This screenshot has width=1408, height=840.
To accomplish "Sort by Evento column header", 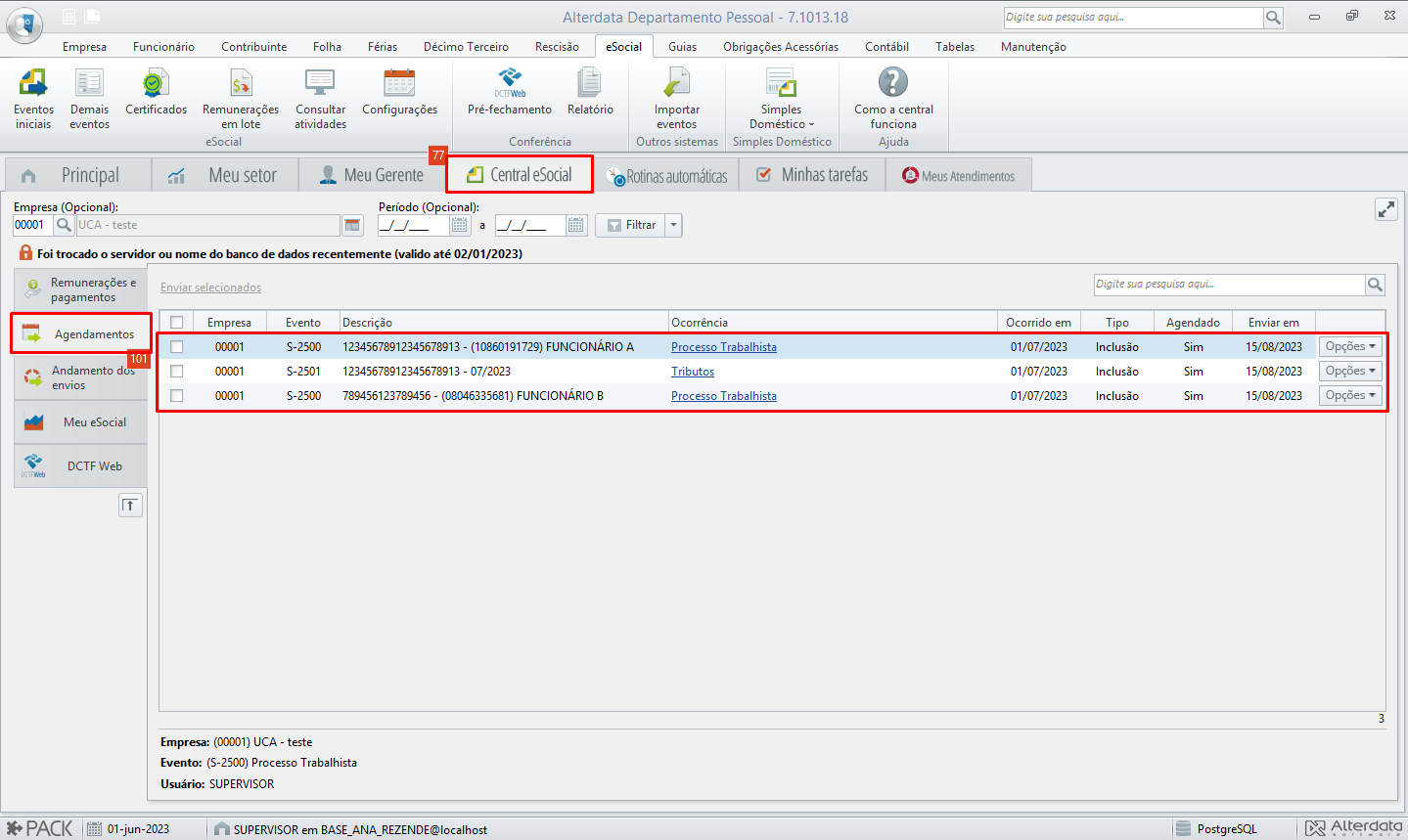I will 303,322.
